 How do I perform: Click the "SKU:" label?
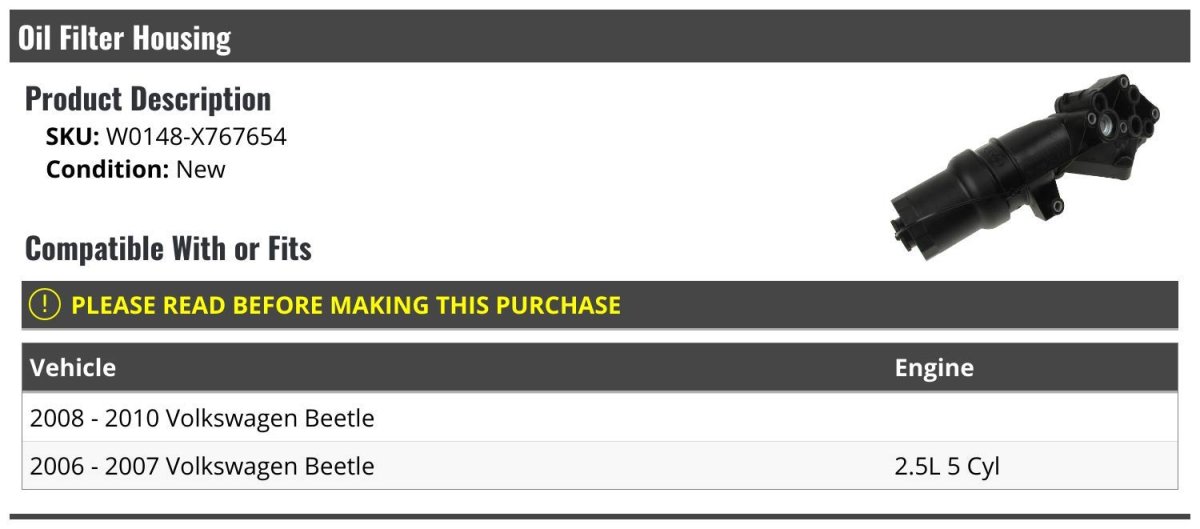pyautogui.click(x=72, y=137)
